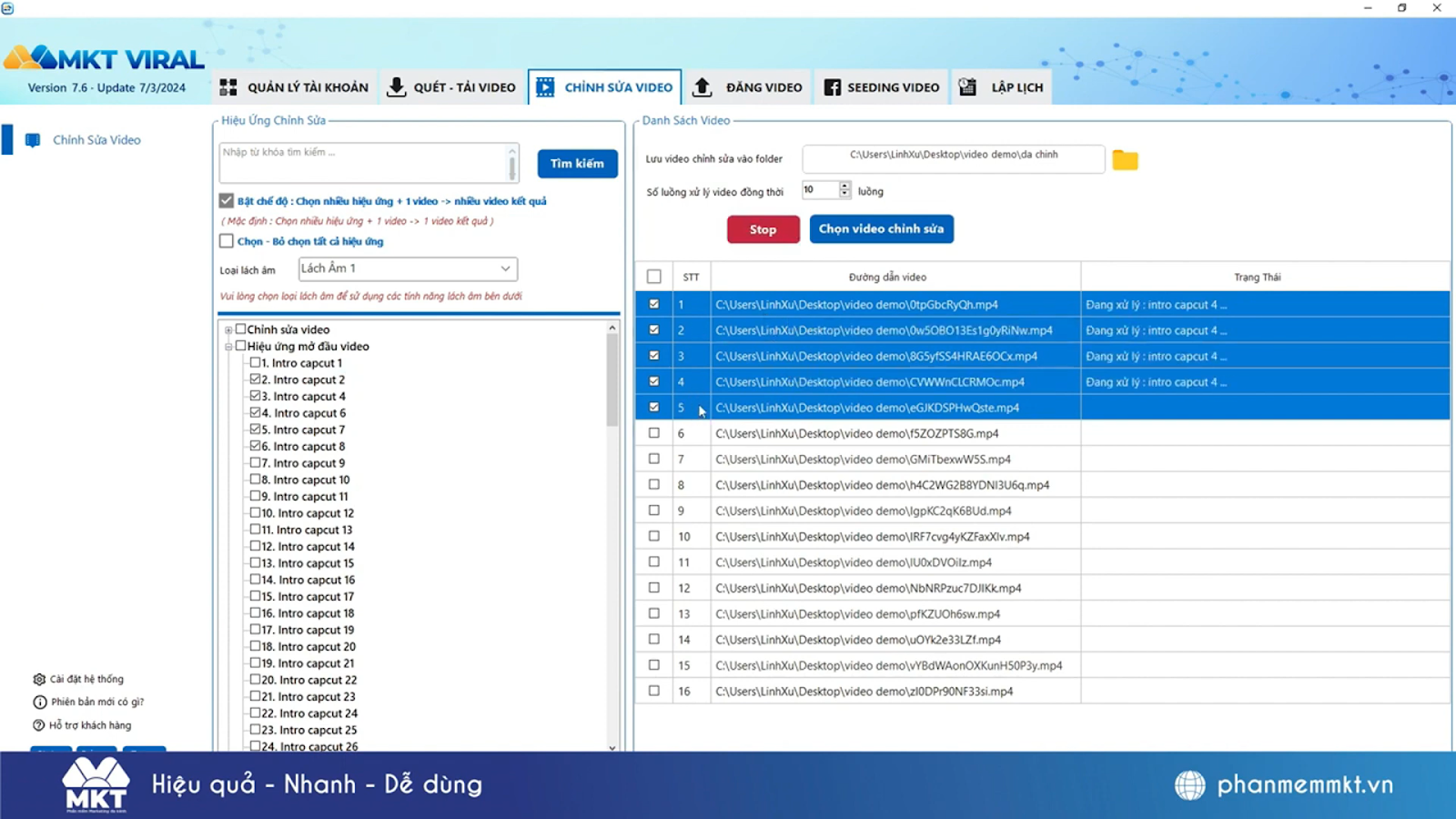Click effects tree scrollbar down arrow
1456x819 pixels.
click(612, 747)
